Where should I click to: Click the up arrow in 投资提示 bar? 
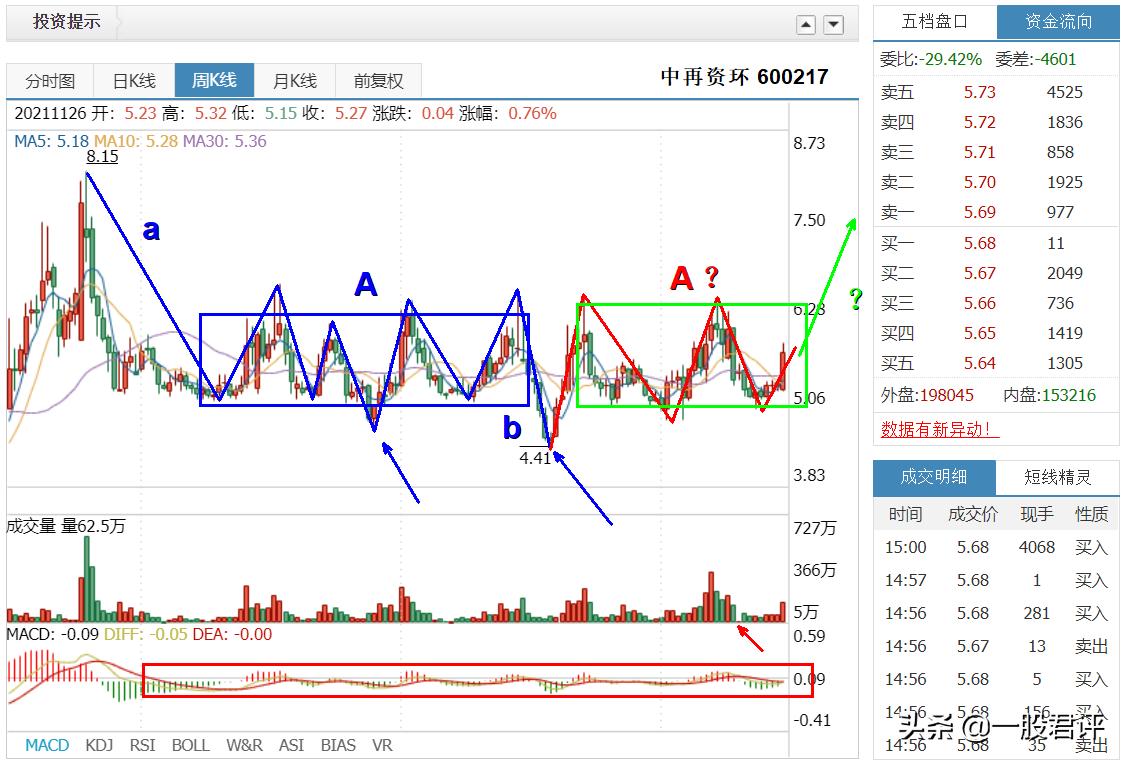(806, 25)
